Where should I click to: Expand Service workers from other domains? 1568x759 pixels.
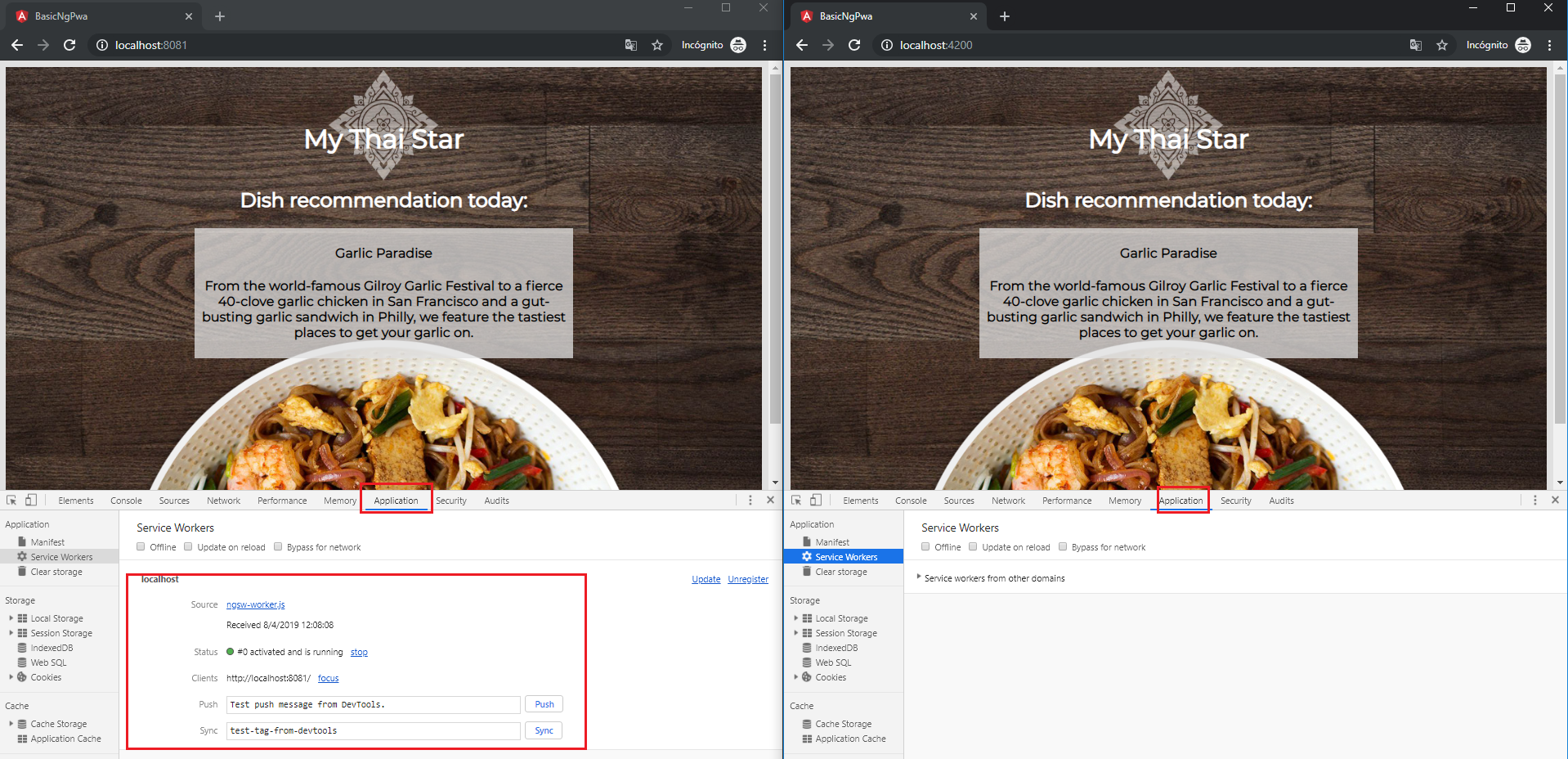(x=919, y=577)
